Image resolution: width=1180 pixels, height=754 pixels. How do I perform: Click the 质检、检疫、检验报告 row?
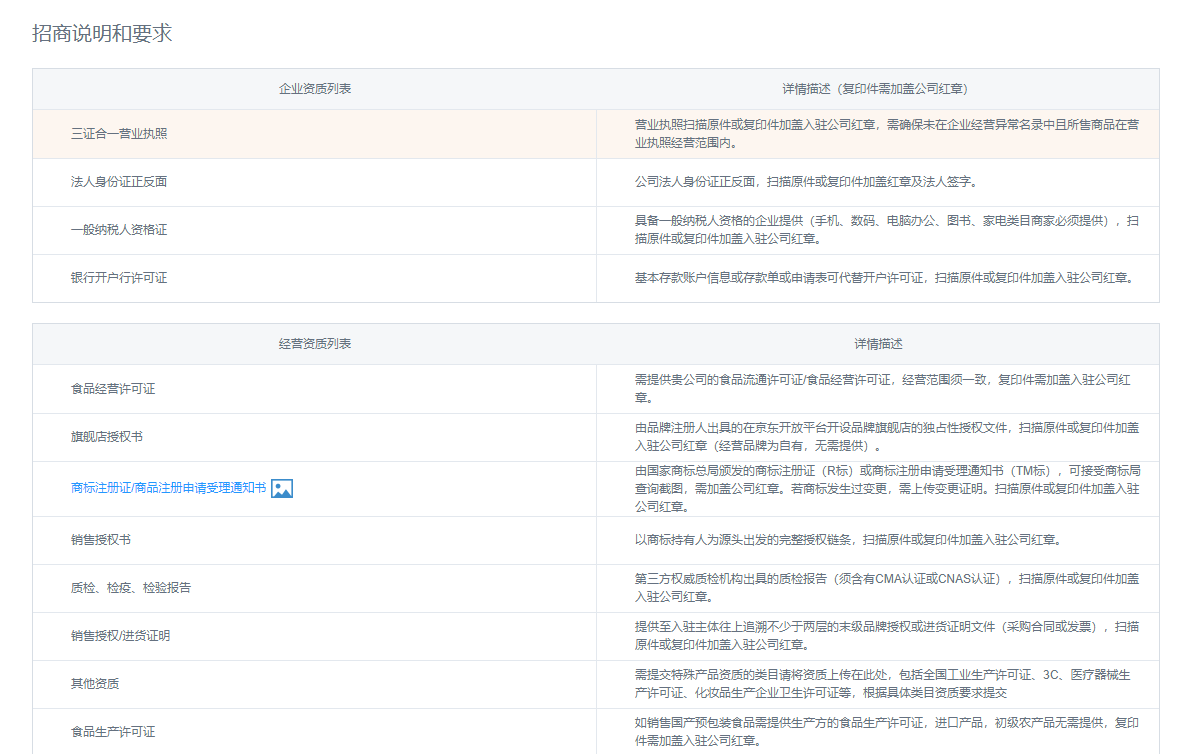click(x=595, y=588)
